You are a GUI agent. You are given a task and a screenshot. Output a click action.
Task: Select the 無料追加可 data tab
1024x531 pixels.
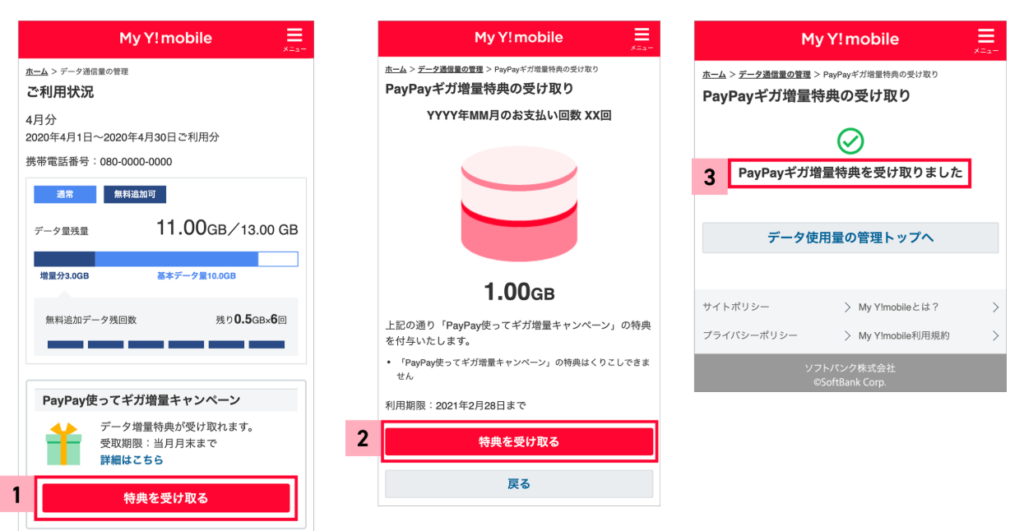(135, 194)
